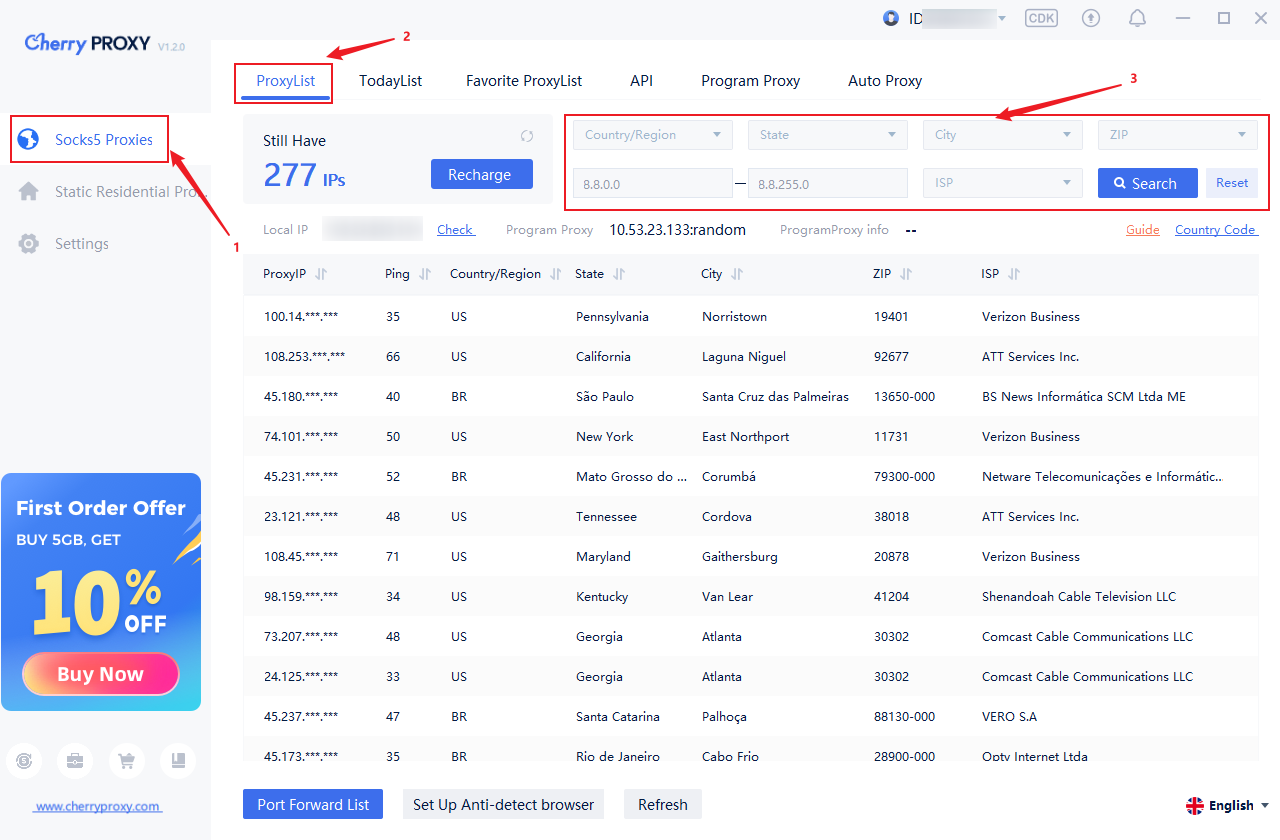Click the upload arrow update icon
Image resolution: width=1280 pixels, height=840 pixels.
point(1091,18)
